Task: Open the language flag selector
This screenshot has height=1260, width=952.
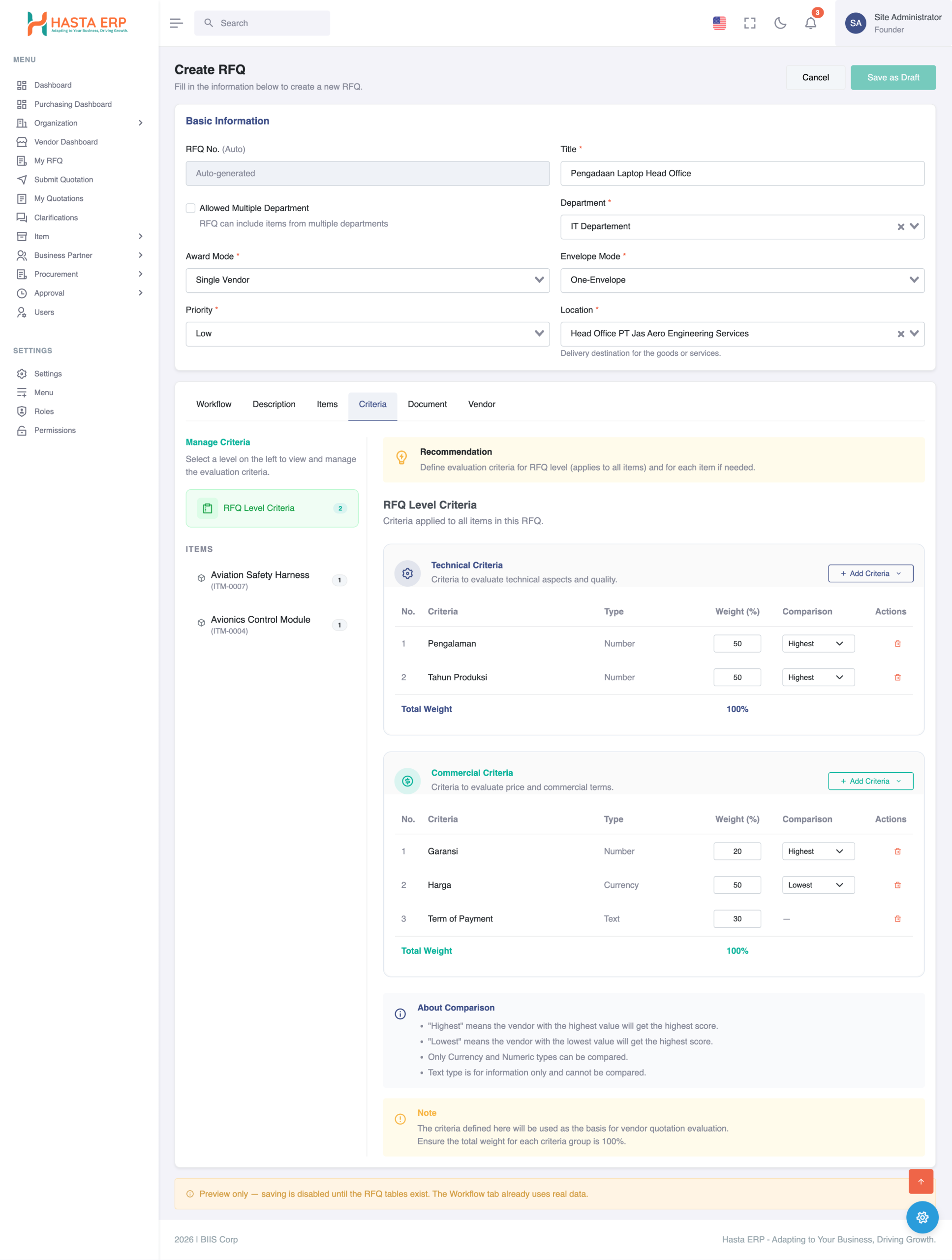Action: 719,23
